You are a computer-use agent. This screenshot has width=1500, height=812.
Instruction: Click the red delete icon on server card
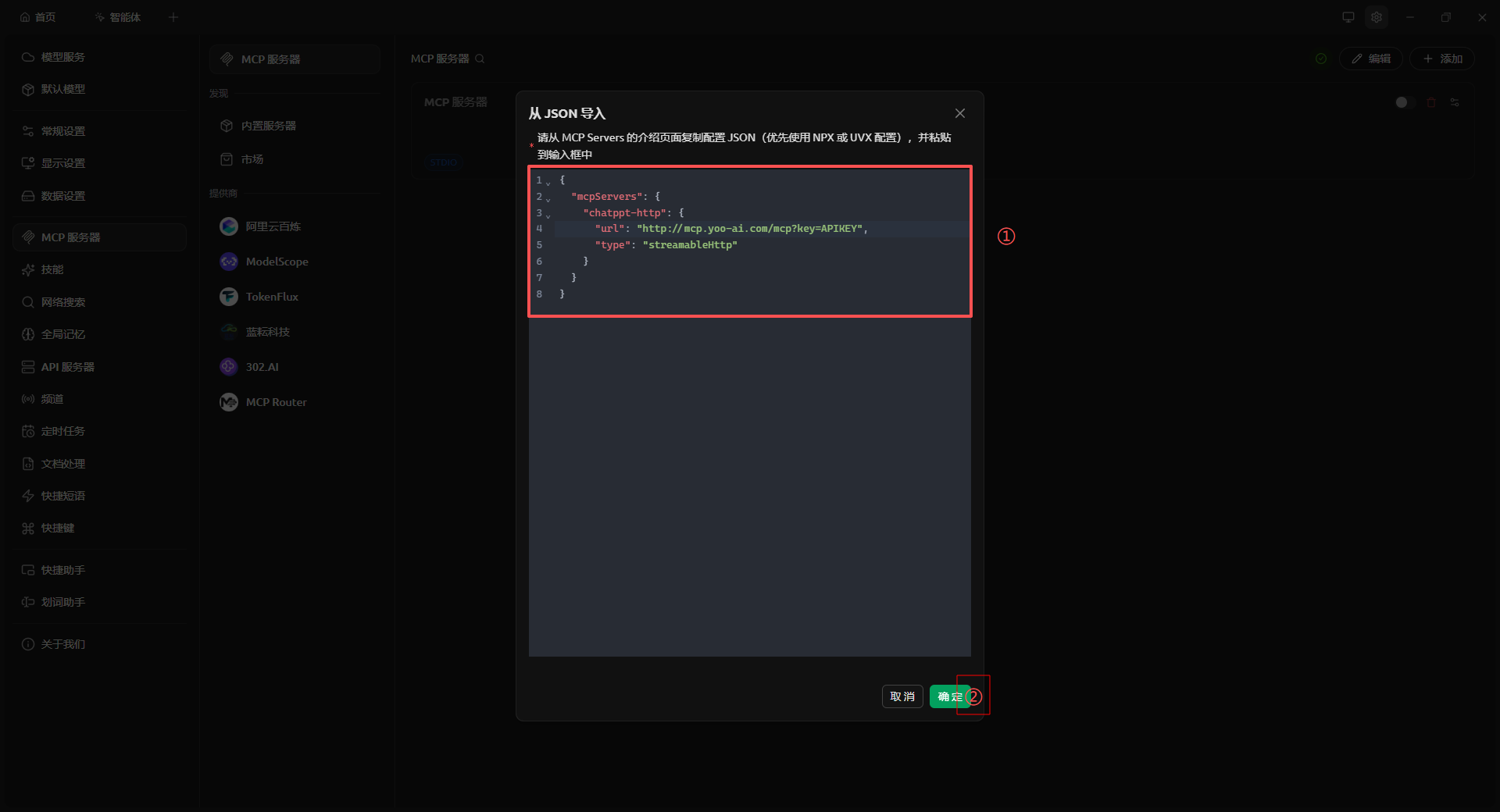(x=1431, y=102)
